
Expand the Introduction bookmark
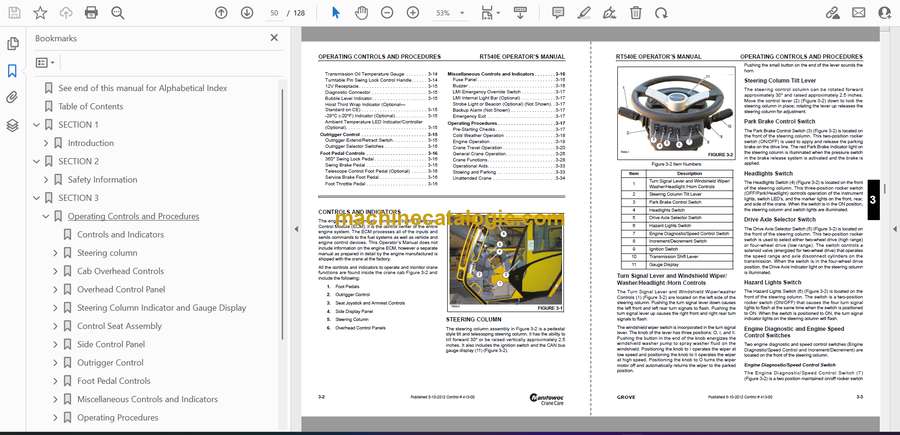tap(46, 143)
